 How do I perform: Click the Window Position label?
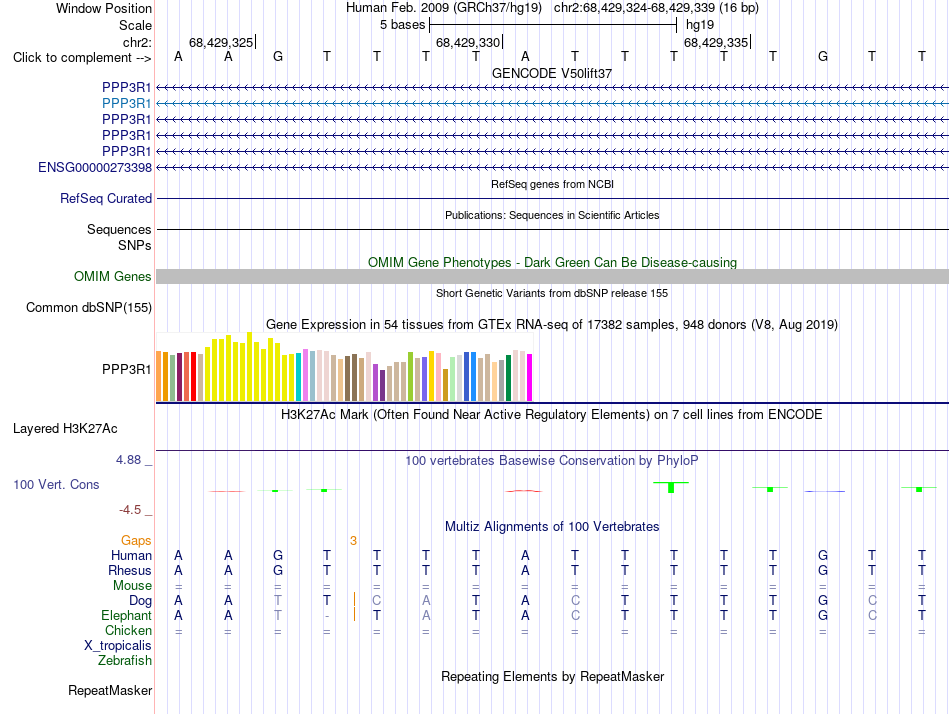[x=104, y=8]
